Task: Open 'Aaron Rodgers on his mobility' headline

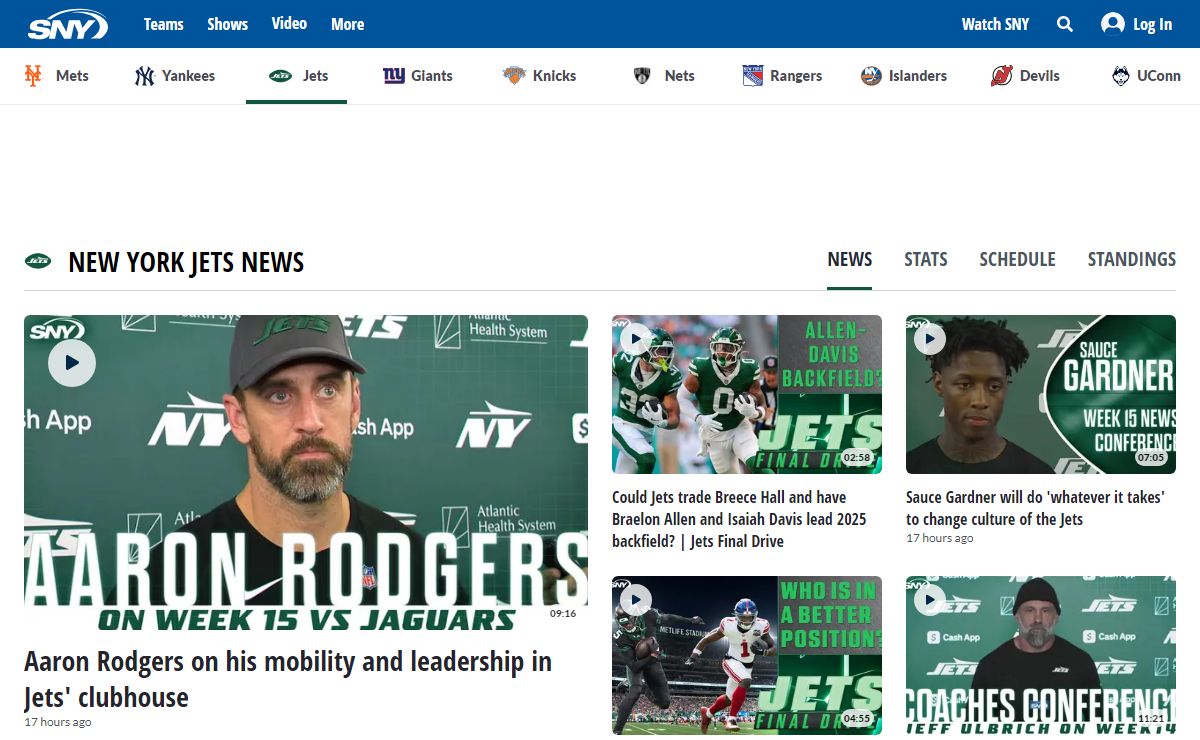Action: [x=288, y=678]
